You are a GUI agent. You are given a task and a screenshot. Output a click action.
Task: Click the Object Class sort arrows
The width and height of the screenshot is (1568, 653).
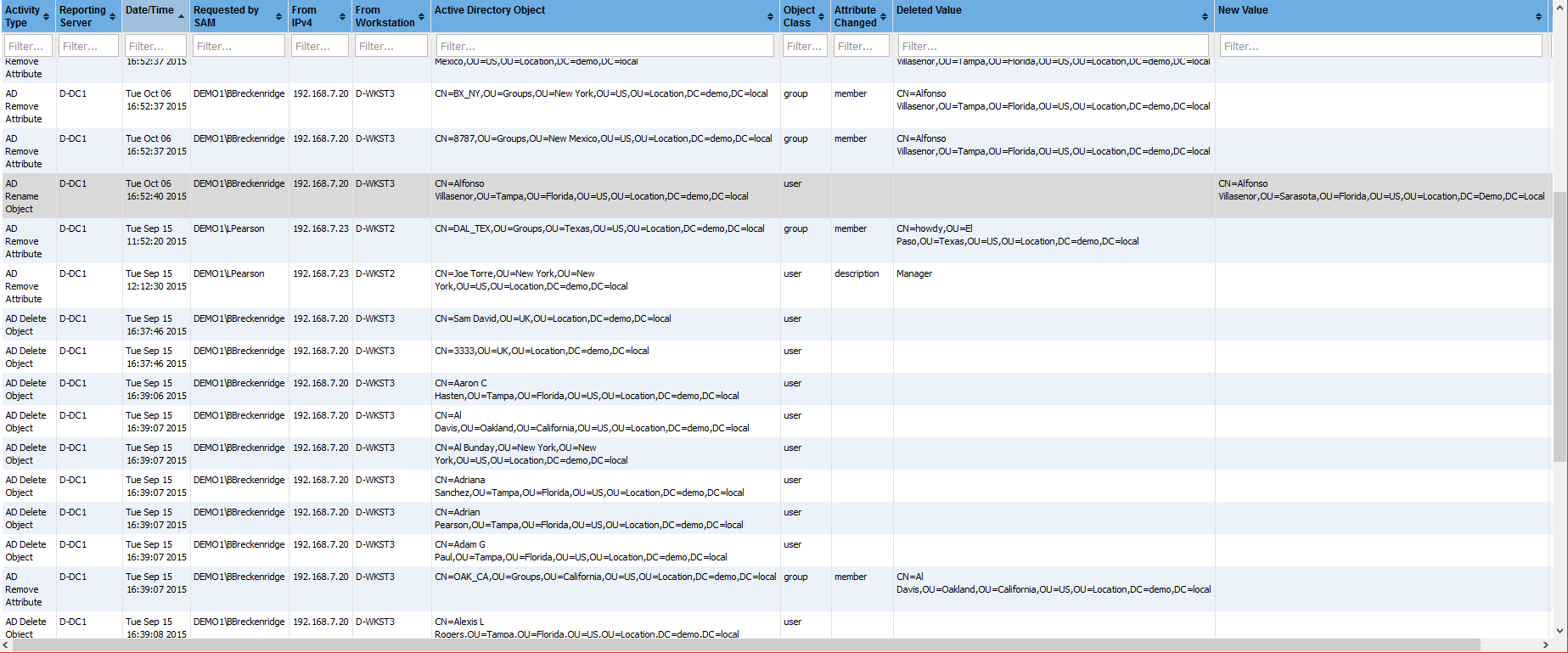point(822,17)
